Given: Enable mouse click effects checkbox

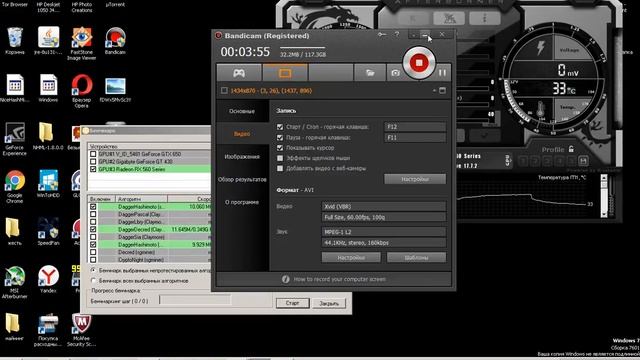Looking at the screenshot, I should pyautogui.click(x=280, y=158).
